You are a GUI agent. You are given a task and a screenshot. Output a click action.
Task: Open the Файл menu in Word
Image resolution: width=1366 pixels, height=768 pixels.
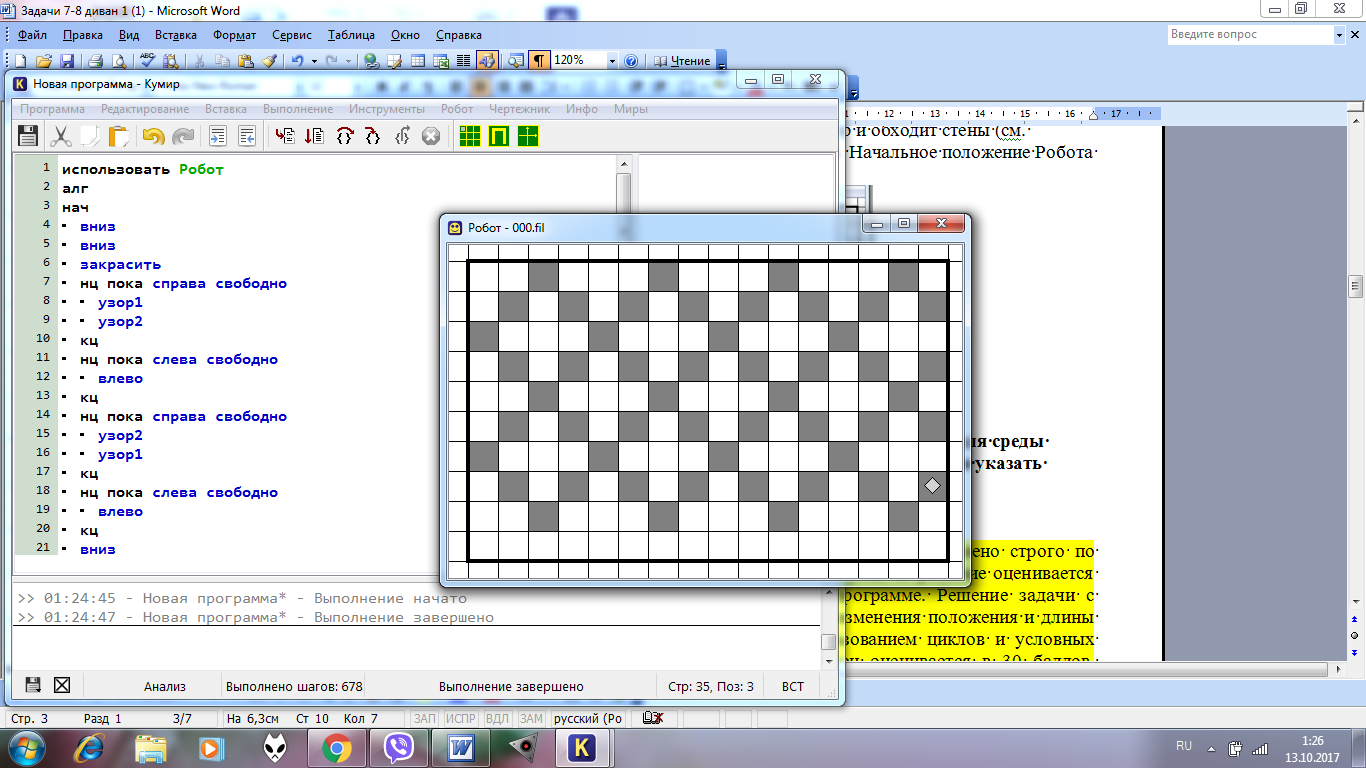32,35
